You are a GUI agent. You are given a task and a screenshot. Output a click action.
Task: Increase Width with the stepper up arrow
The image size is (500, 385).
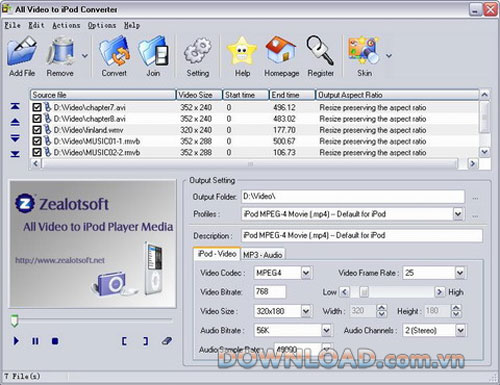tap(382, 308)
